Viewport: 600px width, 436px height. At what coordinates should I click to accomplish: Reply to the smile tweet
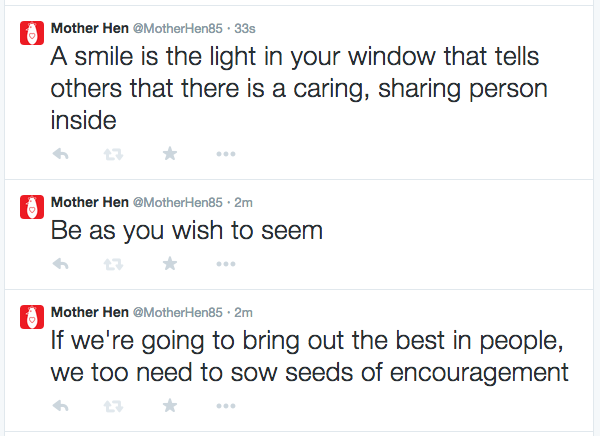click(60, 154)
